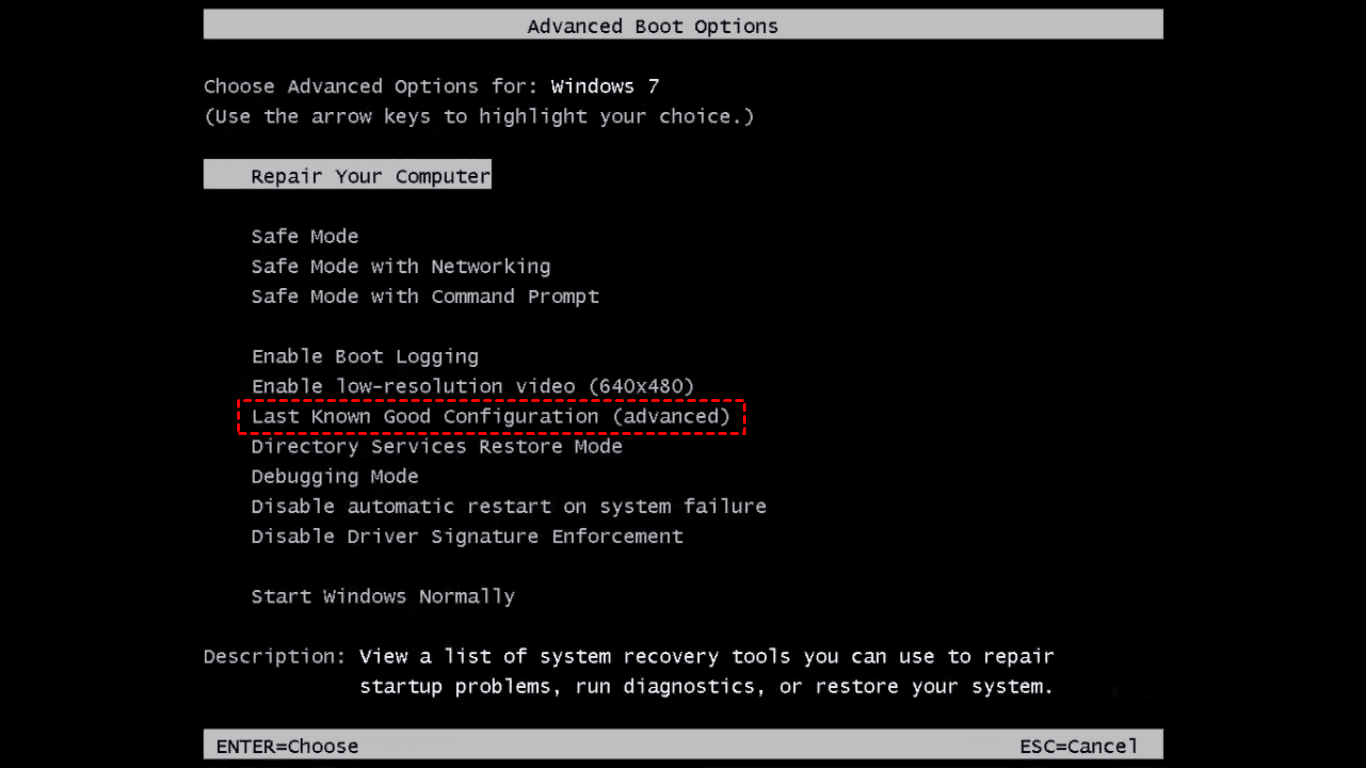Screen dimensions: 1366x768
Task: Choose Last Known Good Configuration (advanced)
Action: point(490,417)
